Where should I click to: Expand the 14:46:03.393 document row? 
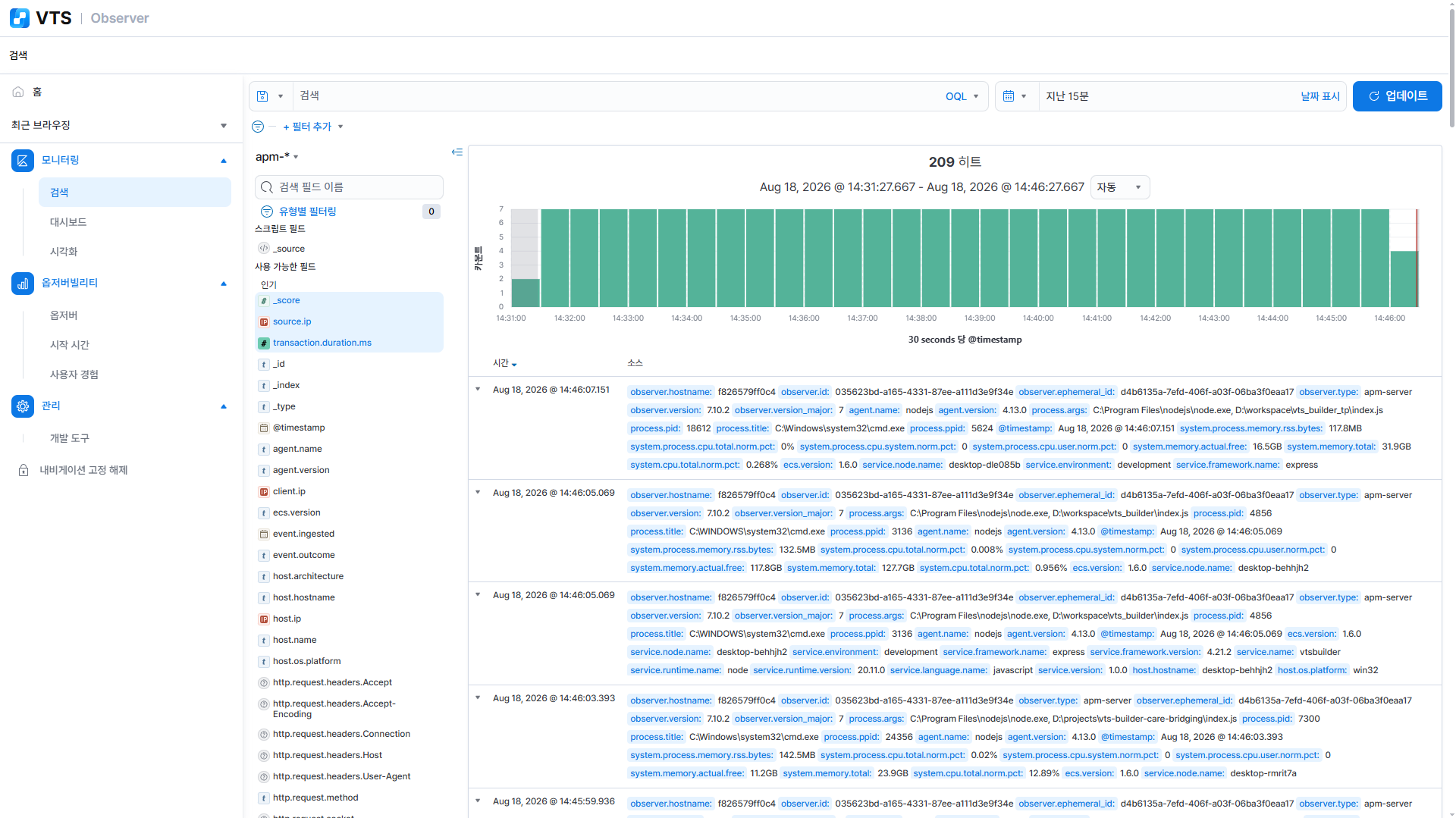(478, 698)
